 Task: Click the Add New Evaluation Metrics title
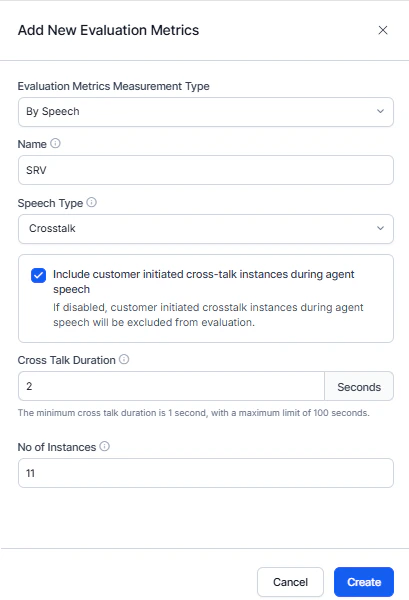pos(109,30)
